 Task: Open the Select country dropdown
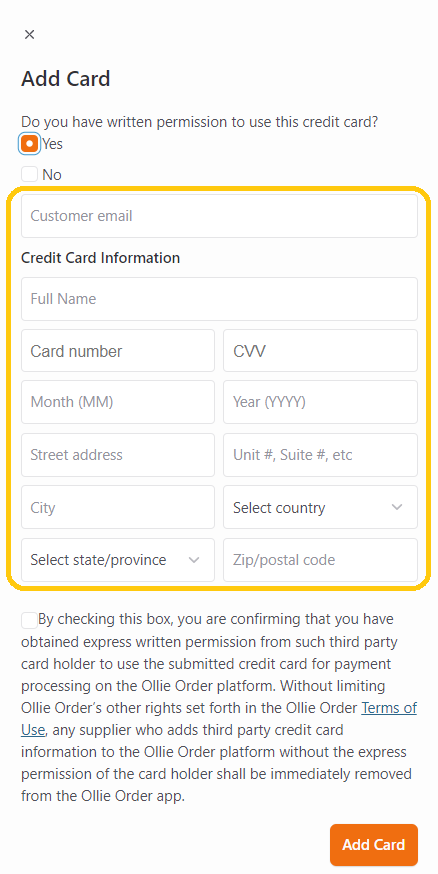click(x=320, y=507)
